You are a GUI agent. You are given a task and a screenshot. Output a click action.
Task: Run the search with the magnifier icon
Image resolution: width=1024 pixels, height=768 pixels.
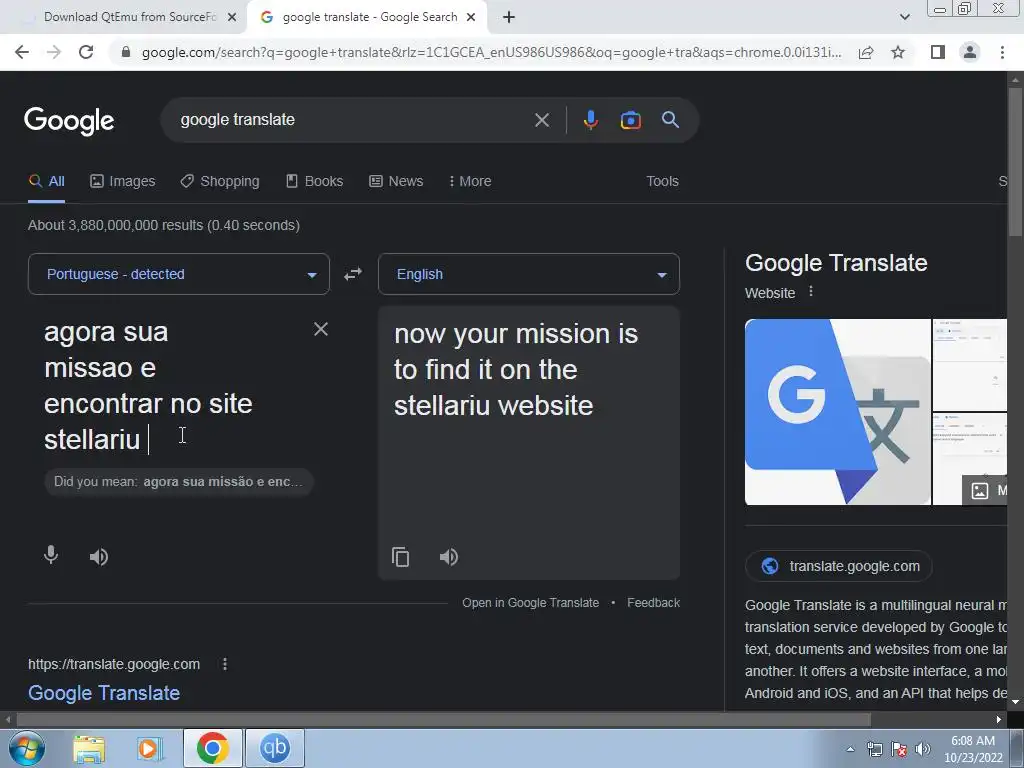670,120
